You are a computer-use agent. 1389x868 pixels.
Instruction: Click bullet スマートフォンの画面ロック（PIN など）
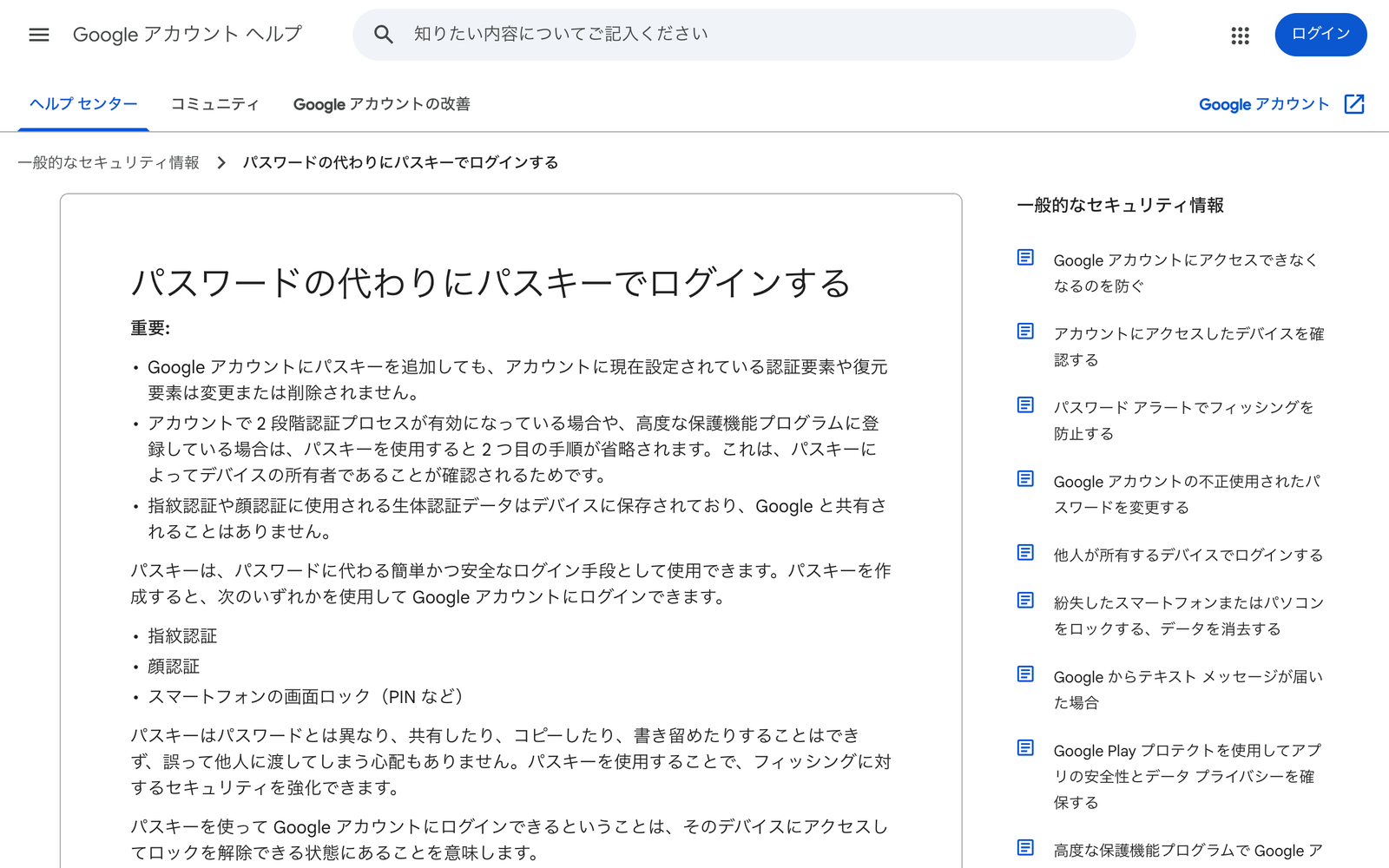click(x=310, y=697)
